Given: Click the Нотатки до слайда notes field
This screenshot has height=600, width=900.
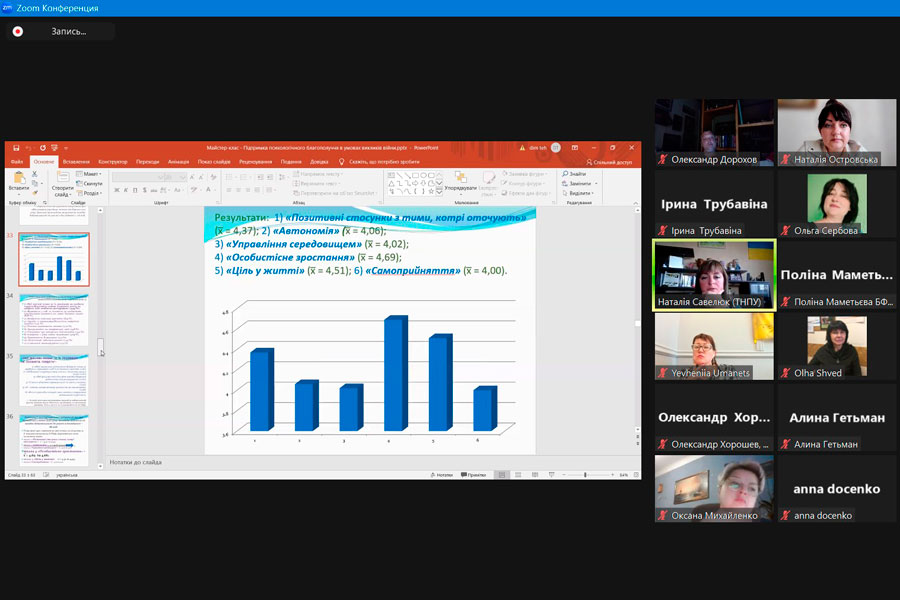Looking at the screenshot, I should (373, 462).
